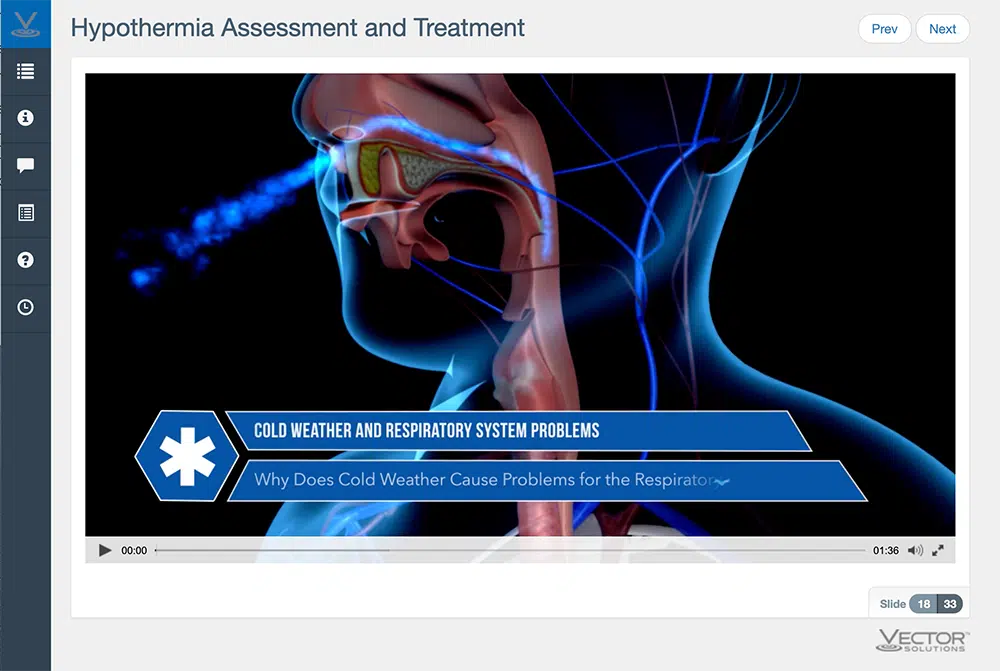The image size is (1000, 671).
Task: Click the current slide number 18
Action: point(924,604)
